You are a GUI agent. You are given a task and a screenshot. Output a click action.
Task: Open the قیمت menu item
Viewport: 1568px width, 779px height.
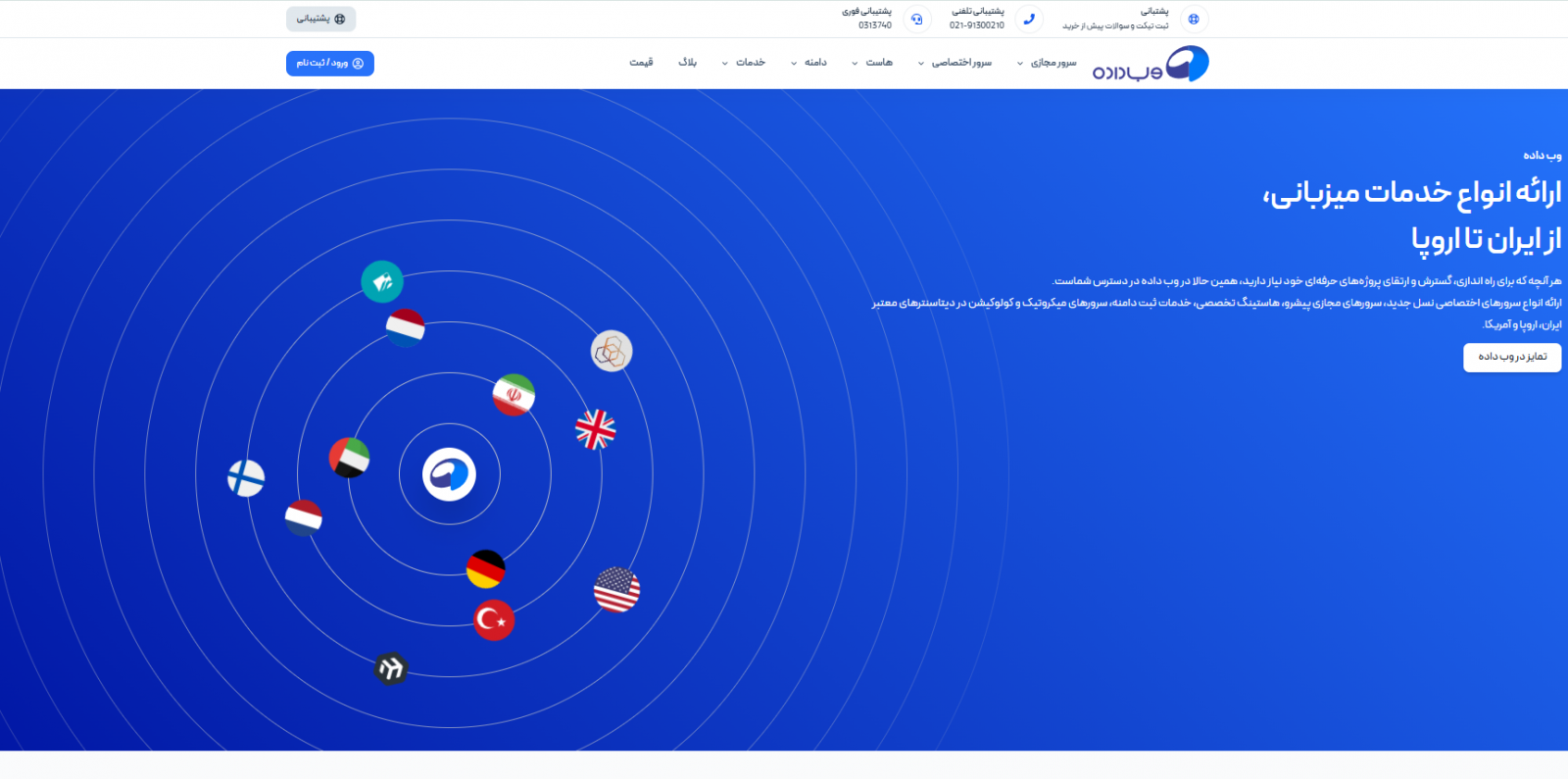point(641,63)
